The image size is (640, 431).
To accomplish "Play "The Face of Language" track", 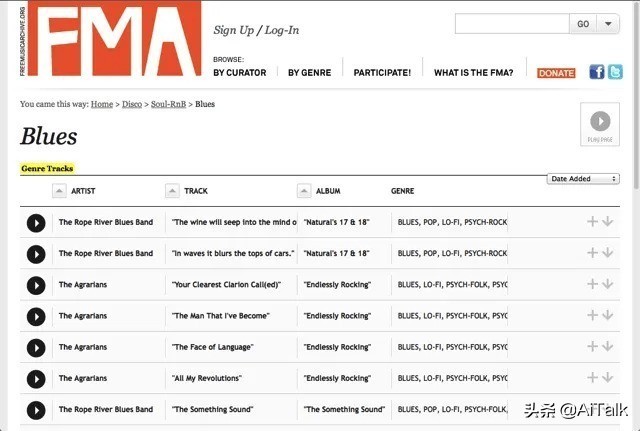I will [36, 347].
